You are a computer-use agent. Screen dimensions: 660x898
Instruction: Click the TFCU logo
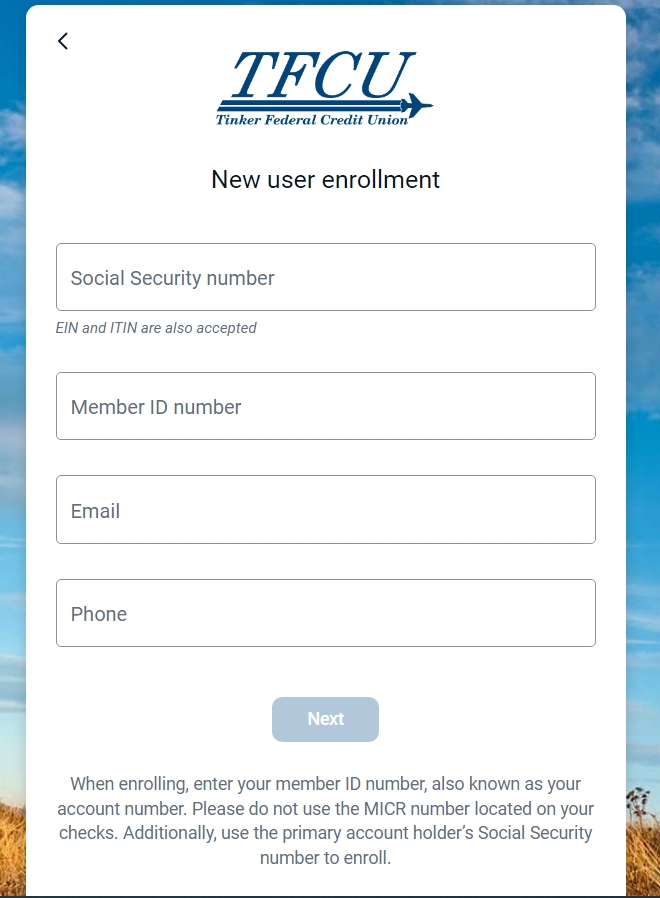point(325,88)
